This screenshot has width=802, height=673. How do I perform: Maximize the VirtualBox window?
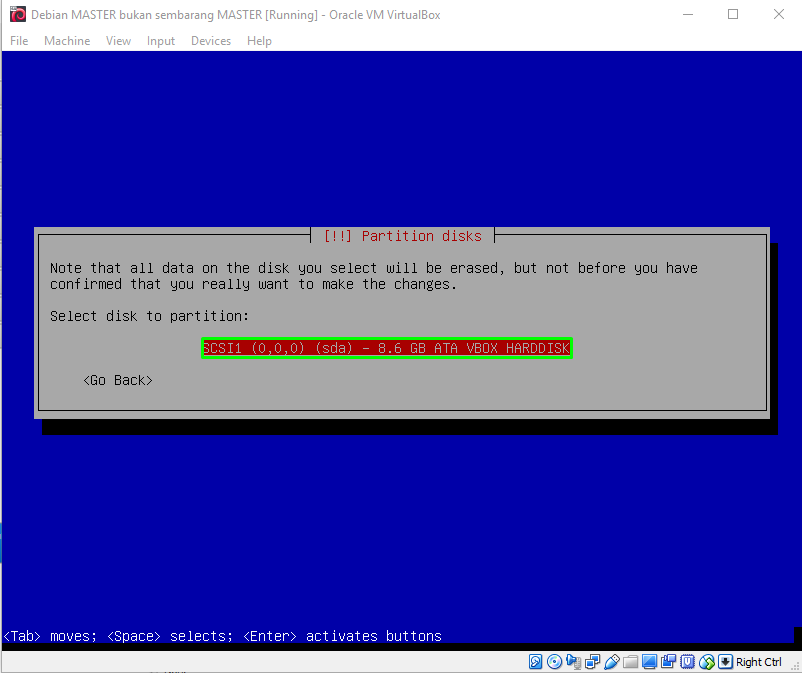tap(733, 14)
